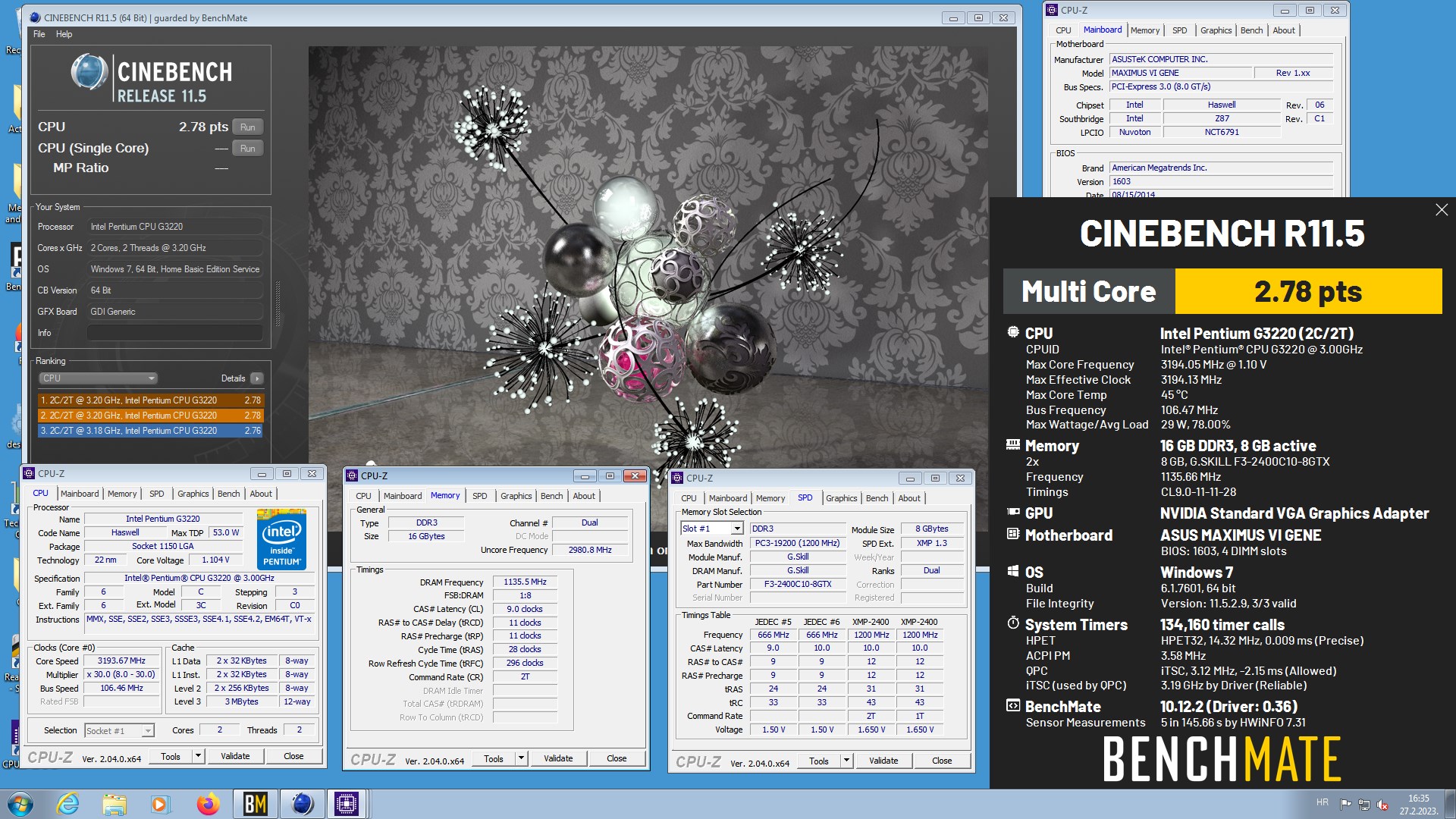1456x819 pixels.
Task: Switch to Mainboard tab in CPU-Z CPU window
Action: pos(80,494)
